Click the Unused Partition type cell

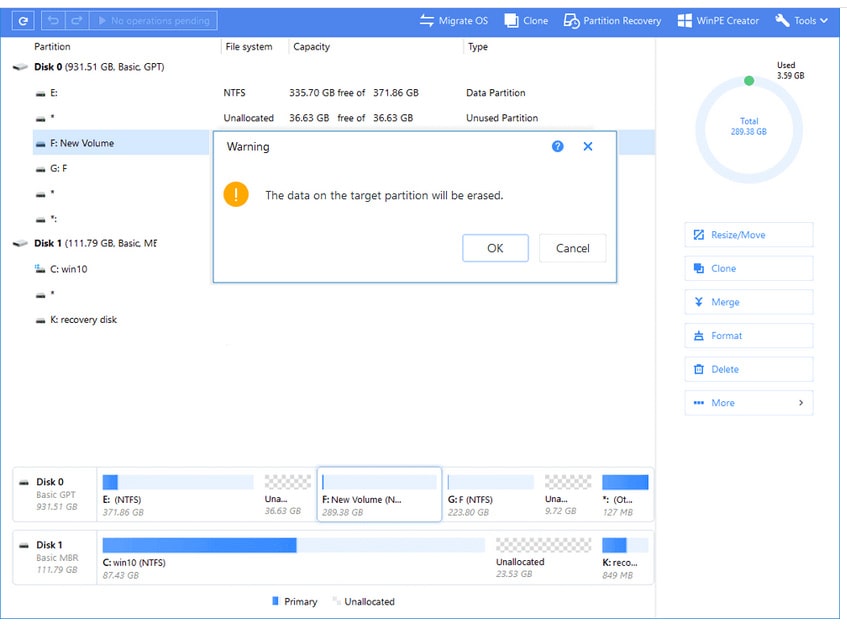coord(502,118)
